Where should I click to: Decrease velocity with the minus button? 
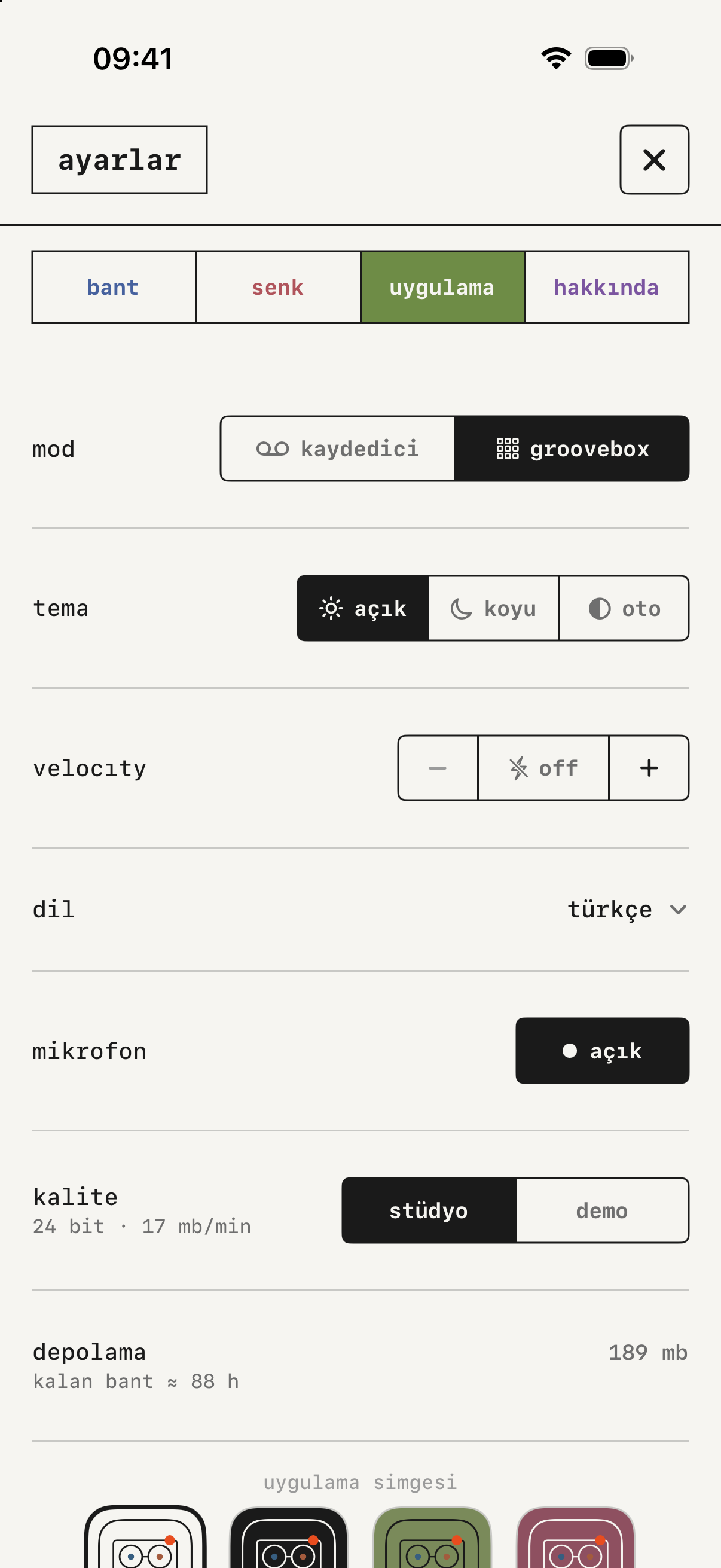(438, 768)
